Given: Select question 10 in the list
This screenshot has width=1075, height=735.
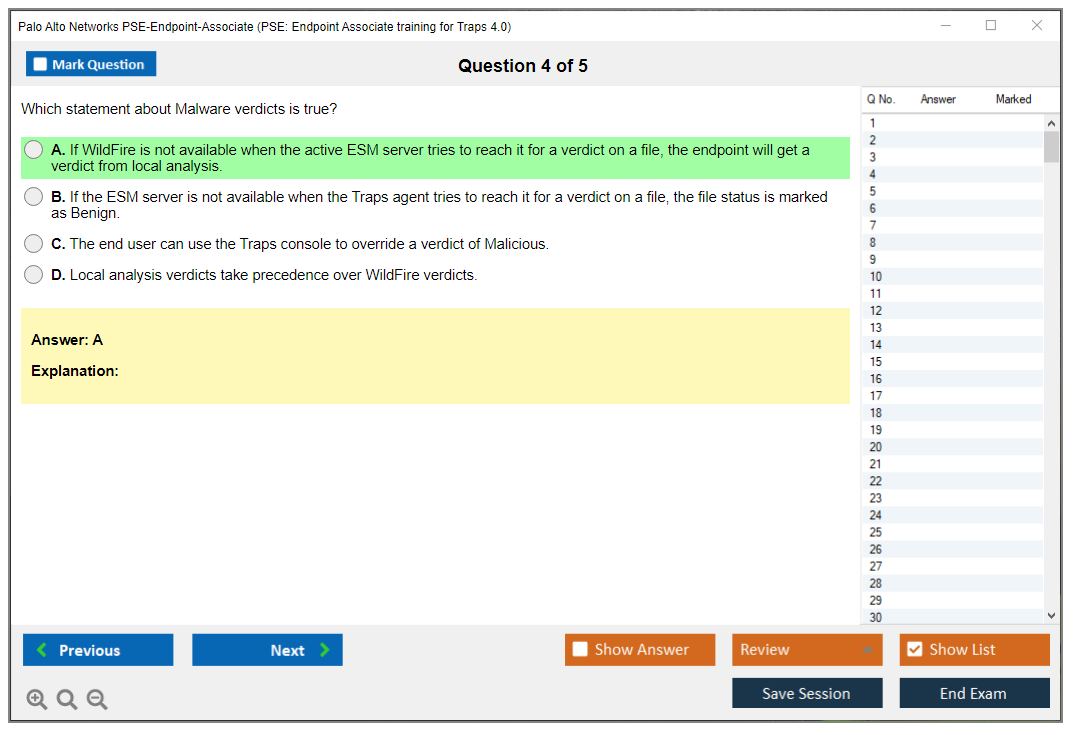Looking at the screenshot, I should pos(876,277).
